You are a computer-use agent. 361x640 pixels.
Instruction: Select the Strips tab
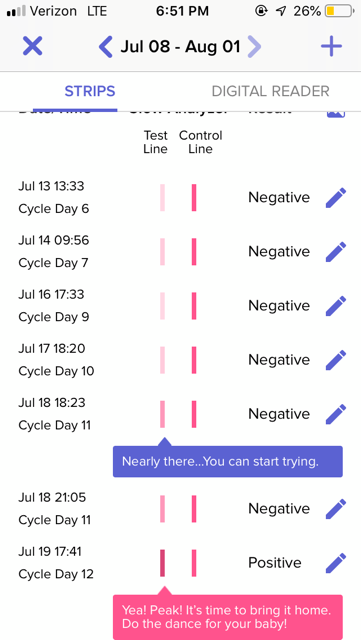(90, 91)
